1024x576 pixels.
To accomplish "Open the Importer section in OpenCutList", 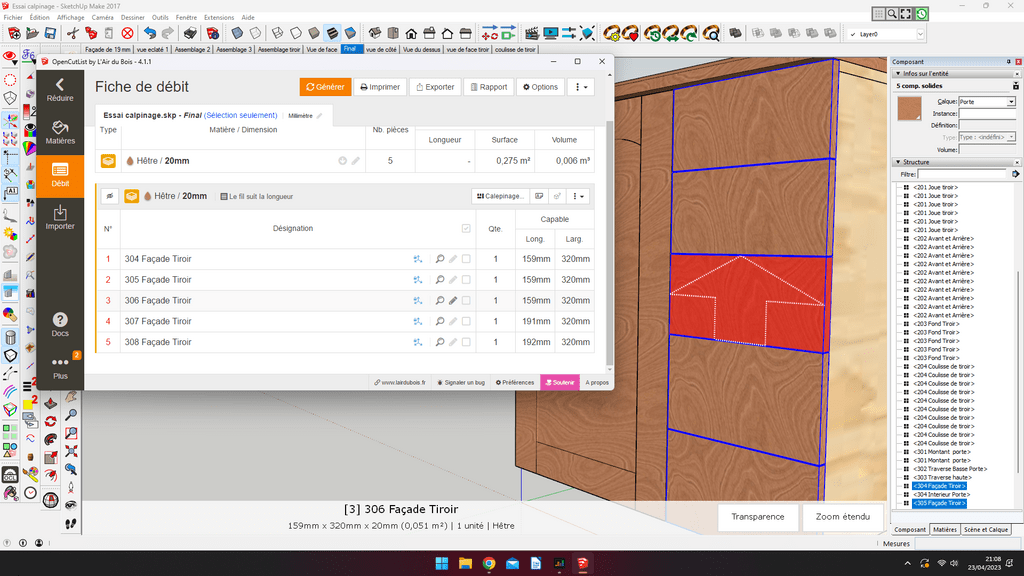I will (x=60, y=217).
